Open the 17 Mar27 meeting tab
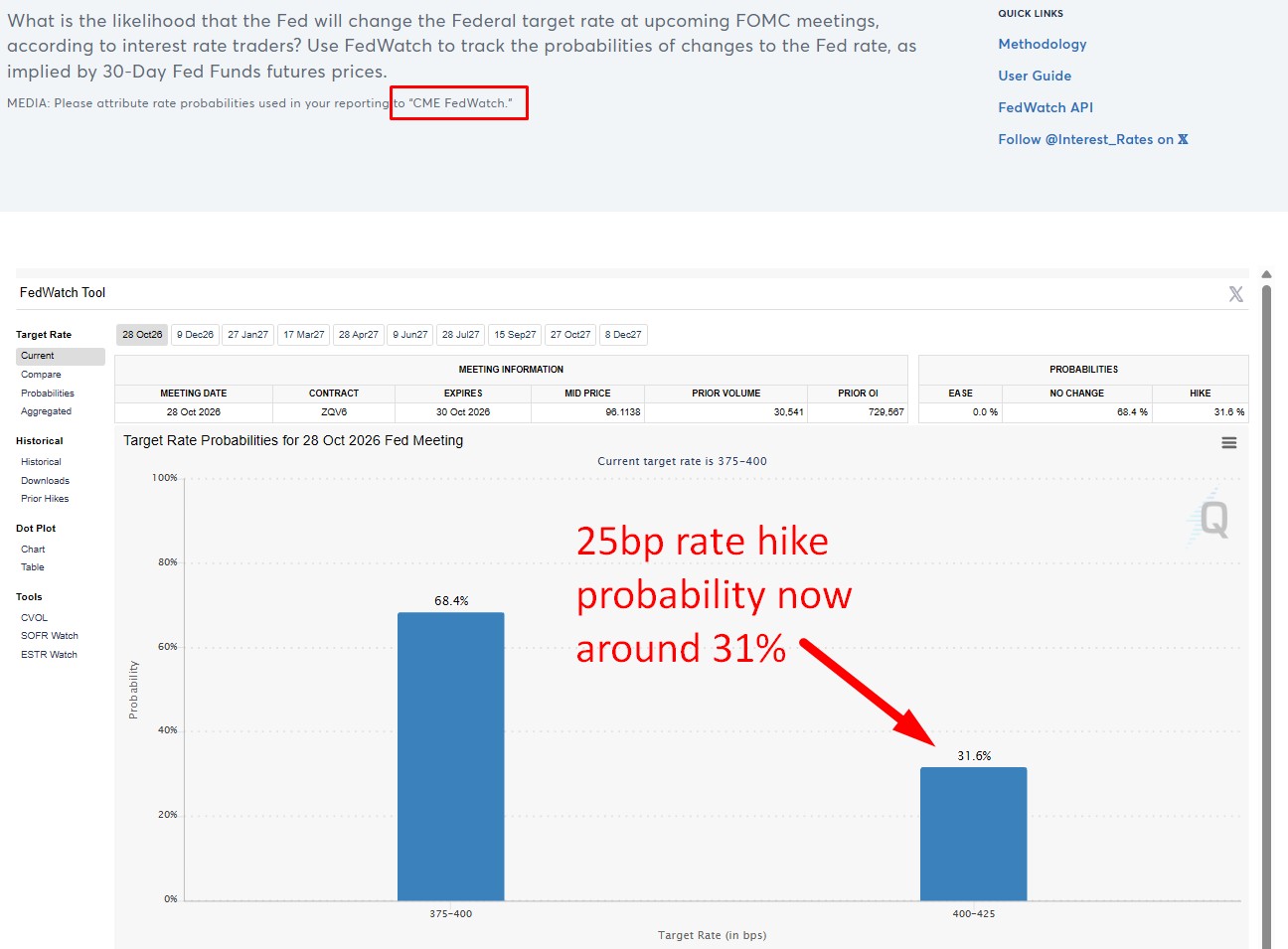Image resolution: width=1288 pixels, height=949 pixels. tap(303, 335)
